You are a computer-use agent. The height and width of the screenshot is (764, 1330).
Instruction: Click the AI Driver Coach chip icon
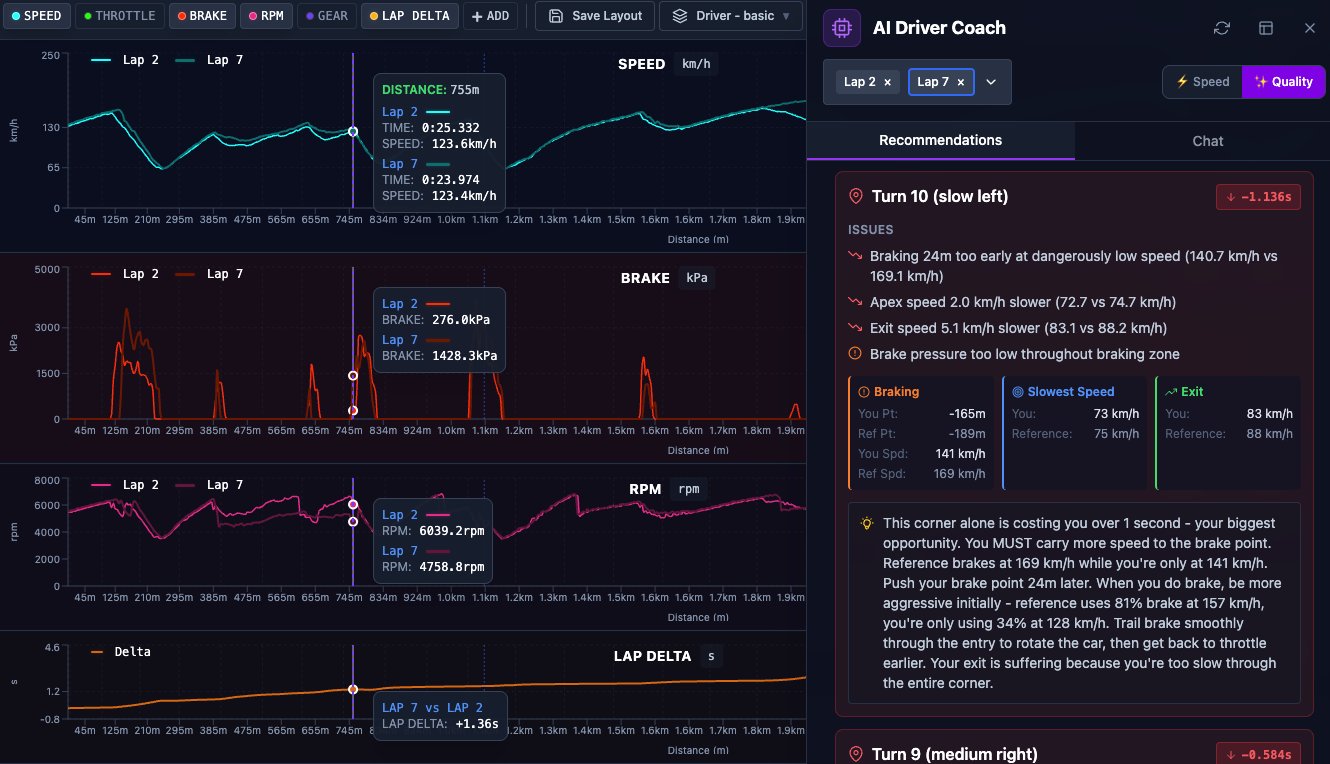[841, 27]
